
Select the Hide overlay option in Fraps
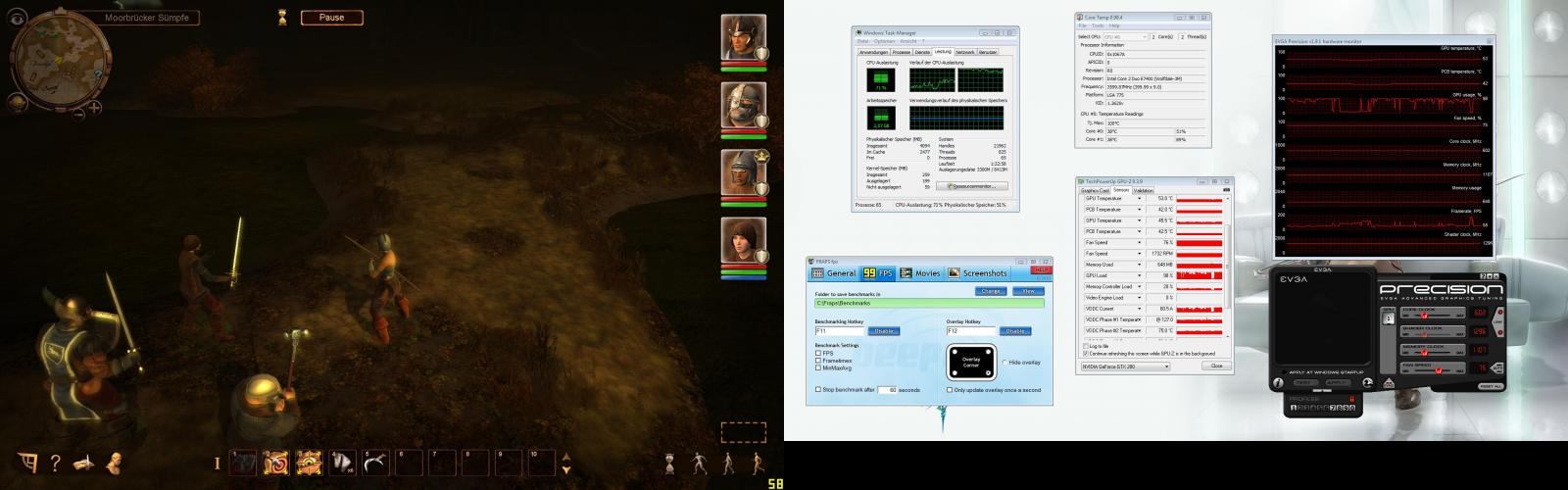coord(1005,363)
